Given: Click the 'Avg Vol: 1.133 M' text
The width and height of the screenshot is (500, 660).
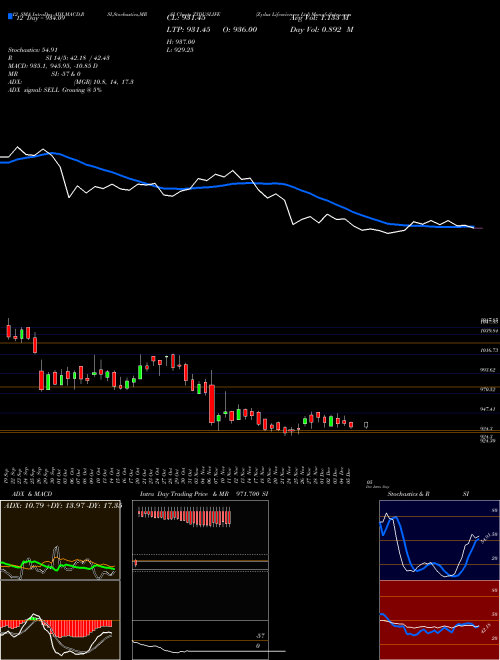Looking at the screenshot, I should point(320,18).
